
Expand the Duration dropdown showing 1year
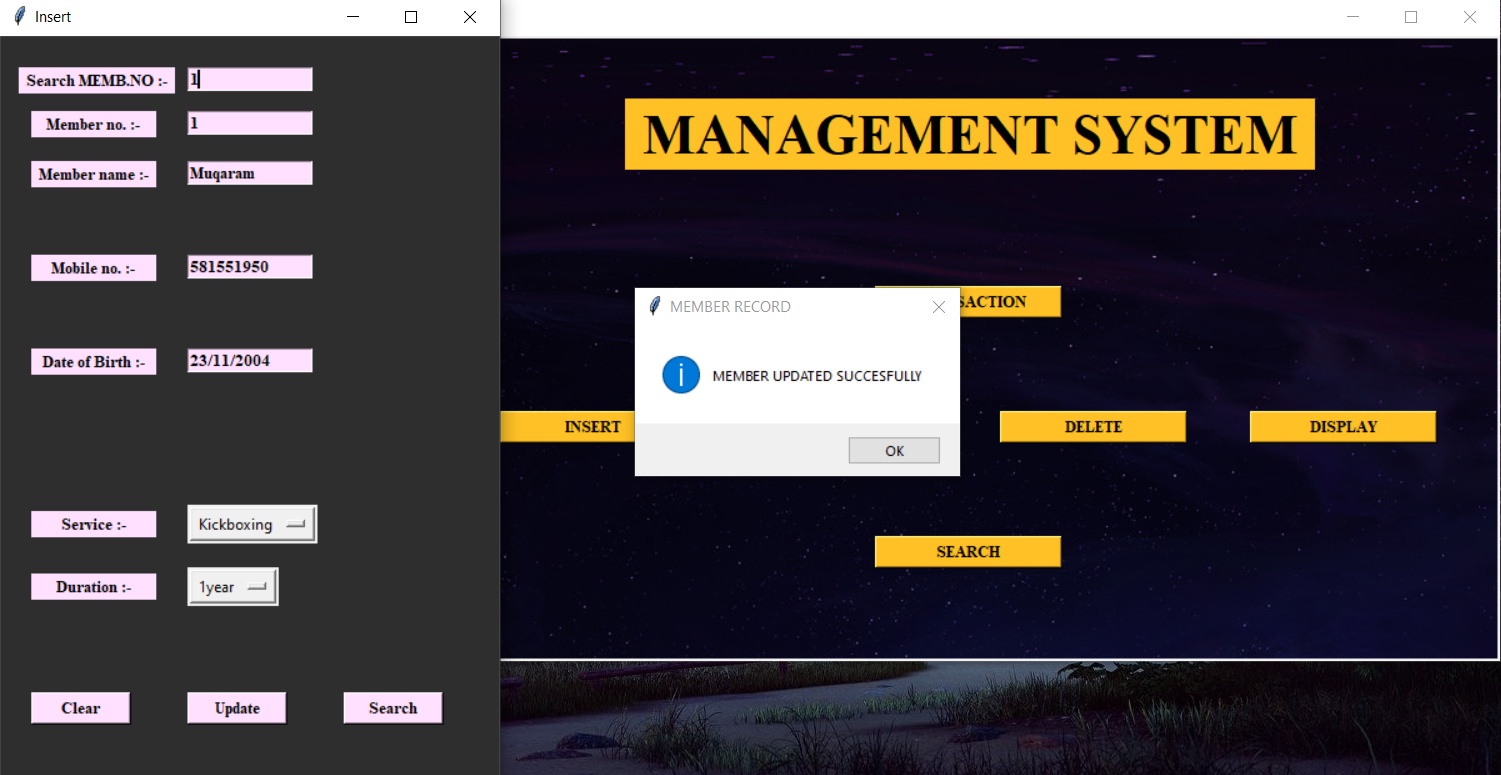[x=230, y=586]
